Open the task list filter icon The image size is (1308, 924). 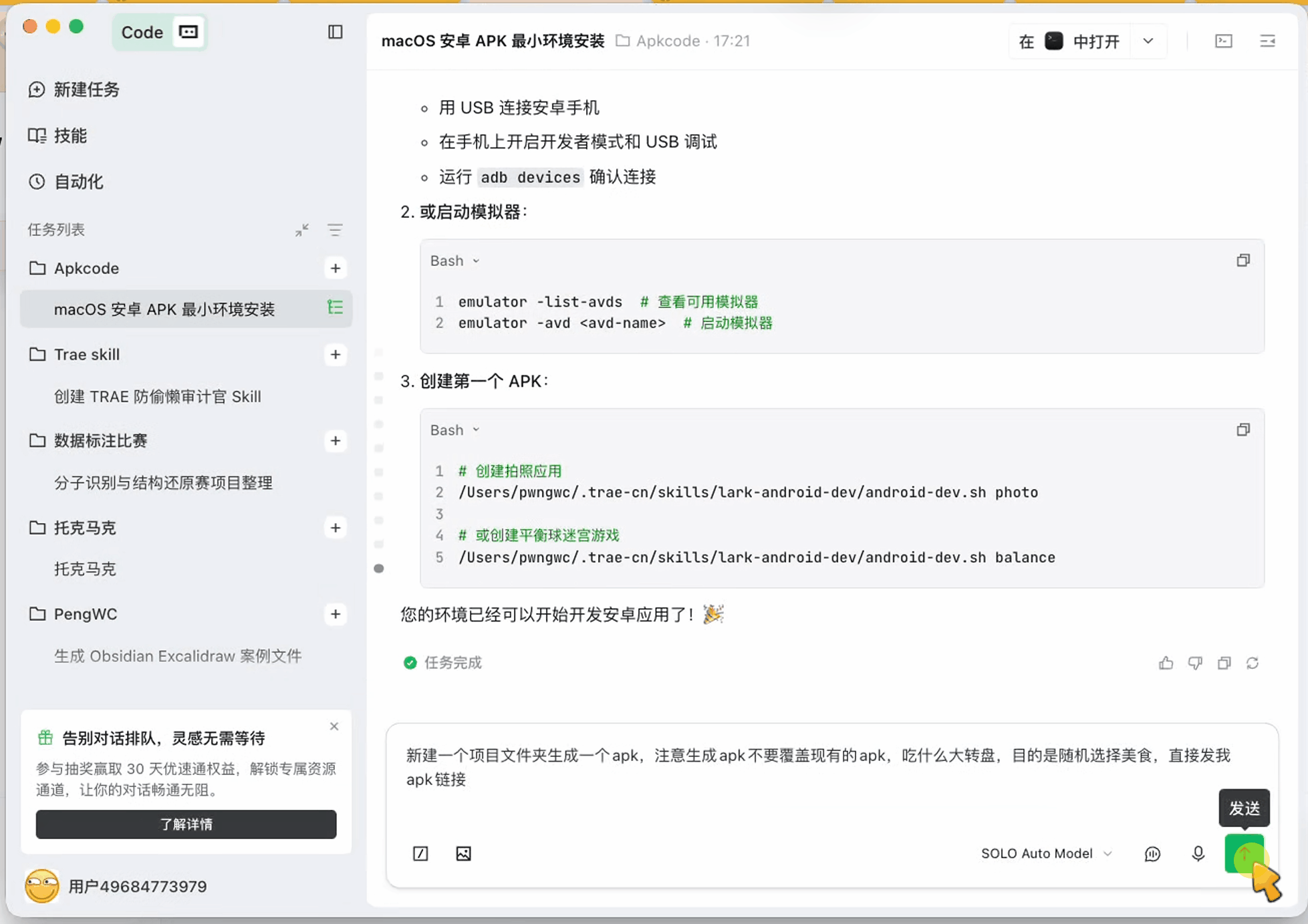point(335,230)
